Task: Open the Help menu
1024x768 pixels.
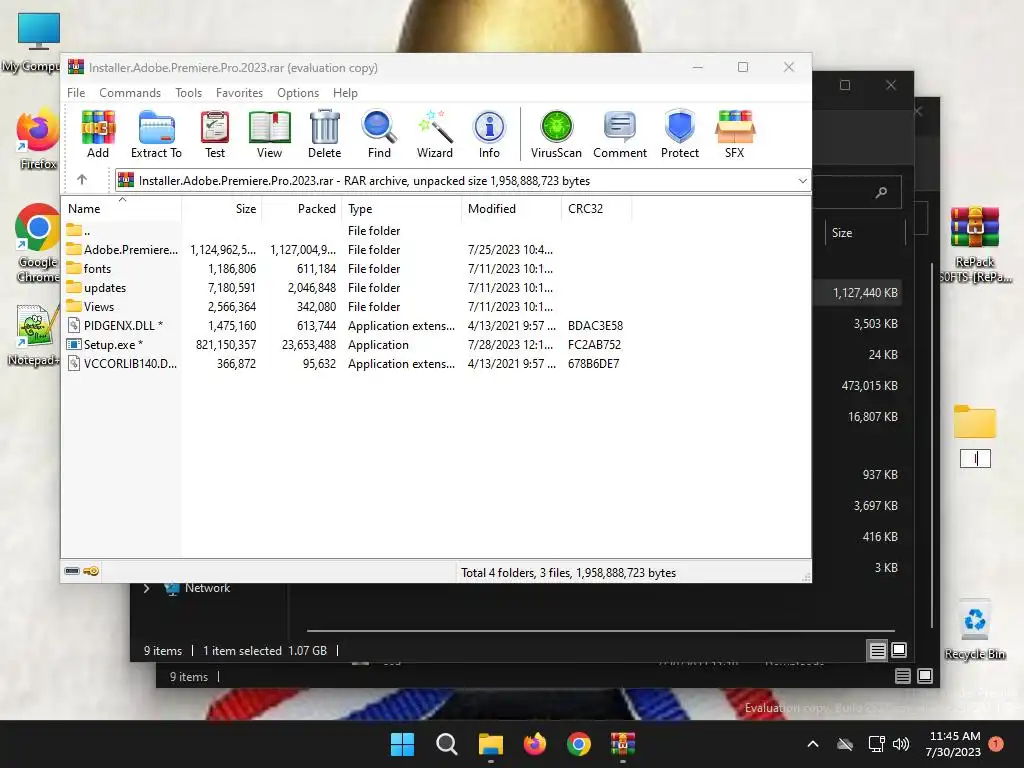Action: pos(345,93)
